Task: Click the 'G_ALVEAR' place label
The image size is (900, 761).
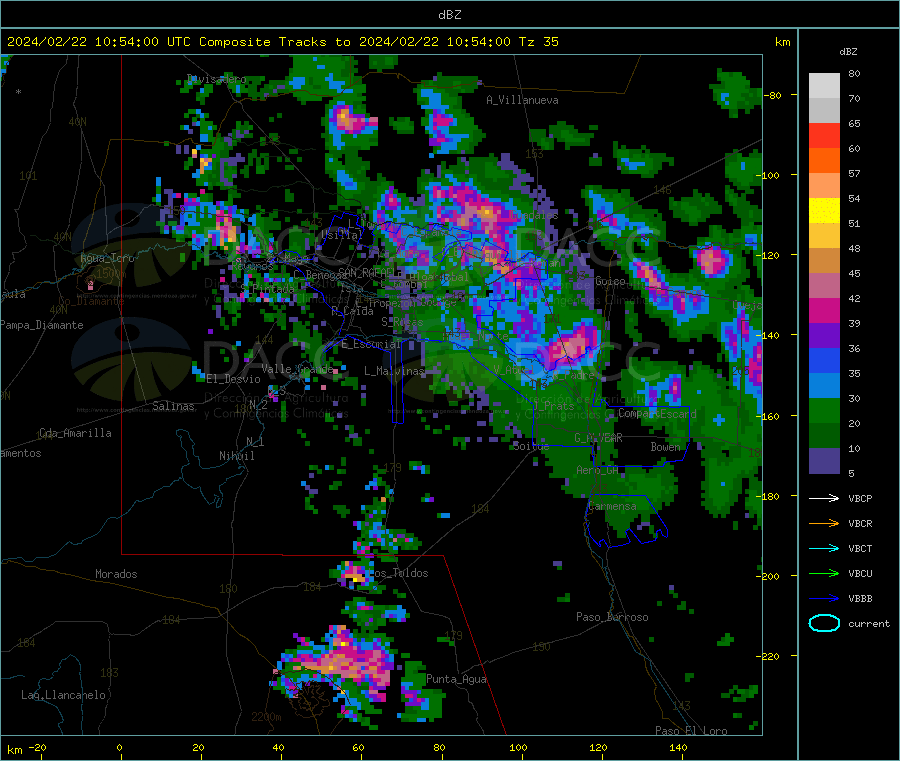Action: point(598,438)
